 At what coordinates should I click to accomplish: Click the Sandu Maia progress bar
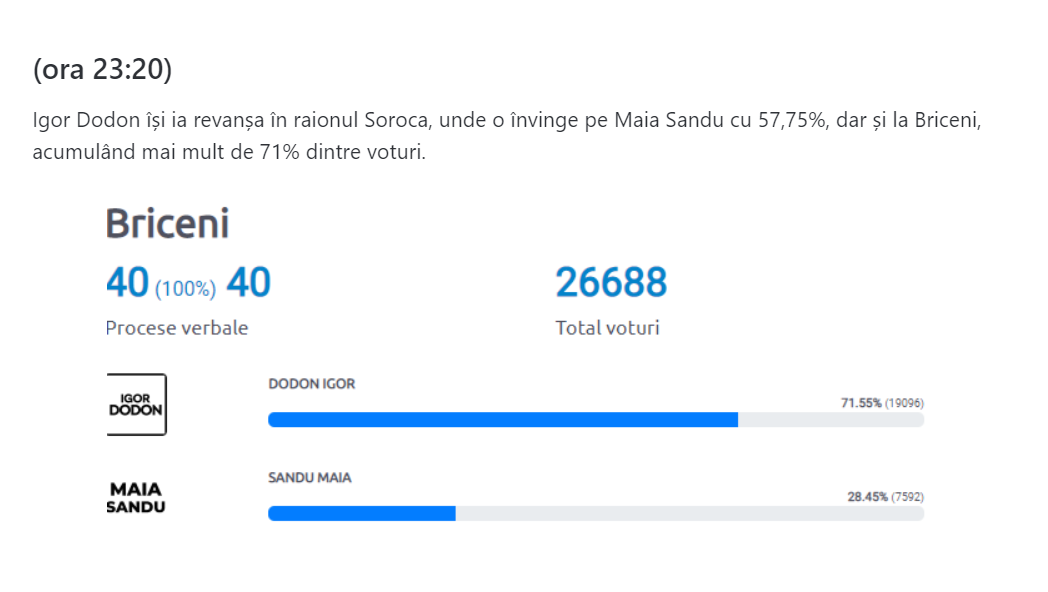point(596,513)
